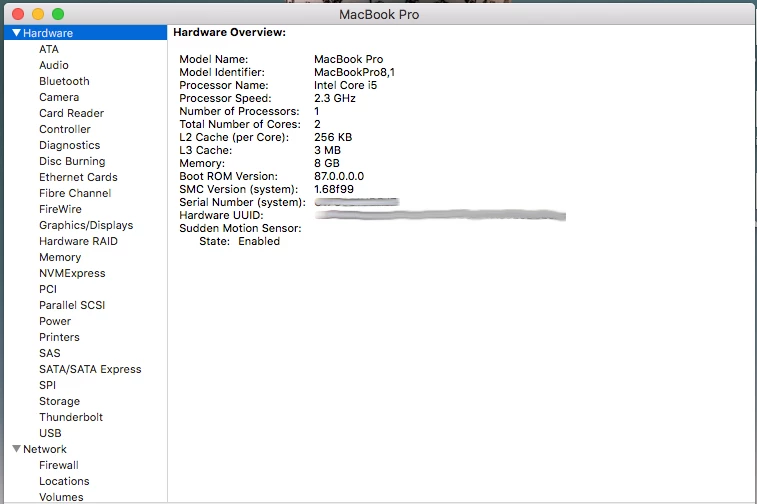This screenshot has width=757, height=504.
Task: Click the red close window button
Action: [18, 14]
